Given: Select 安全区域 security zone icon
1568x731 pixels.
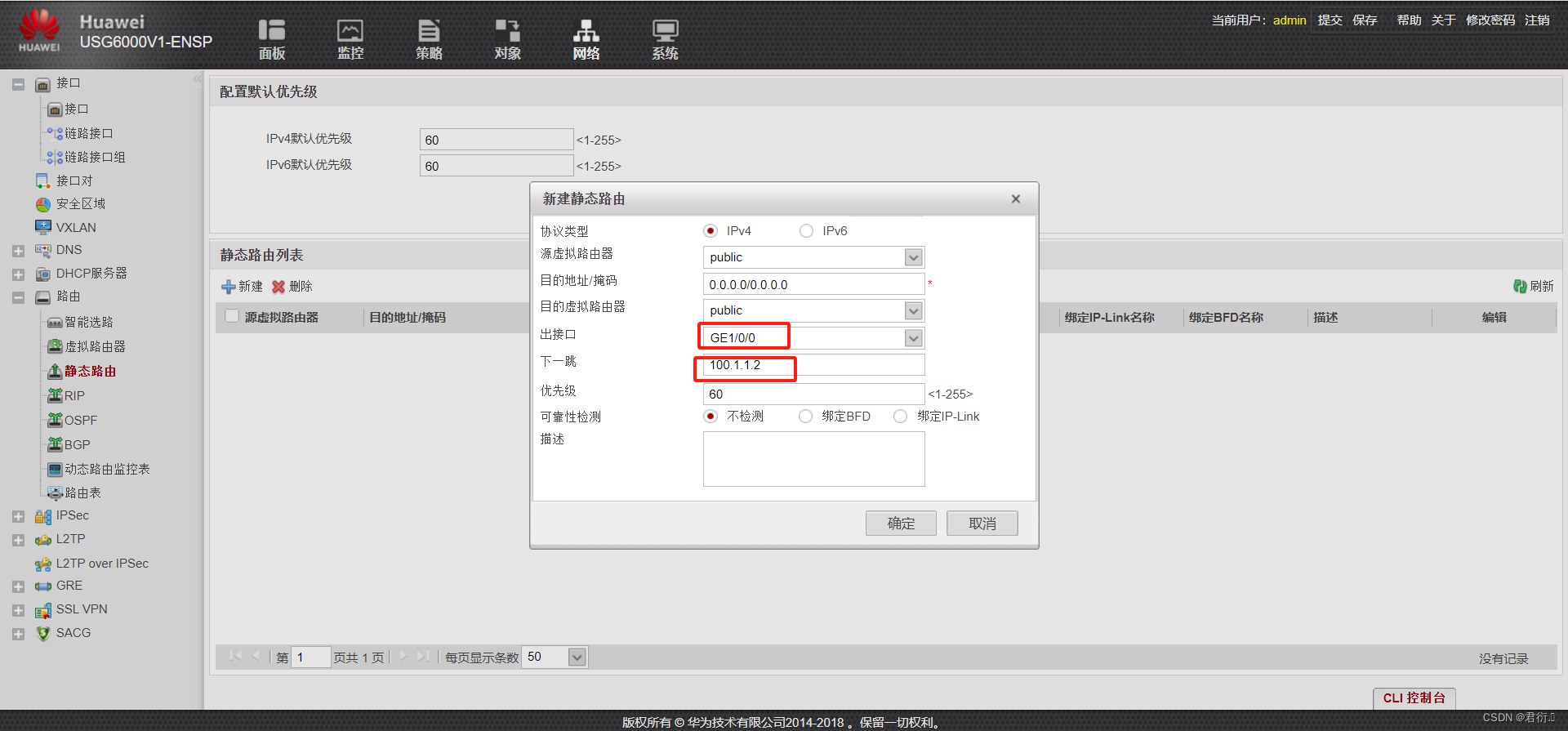Looking at the screenshot, I should 43,204.
